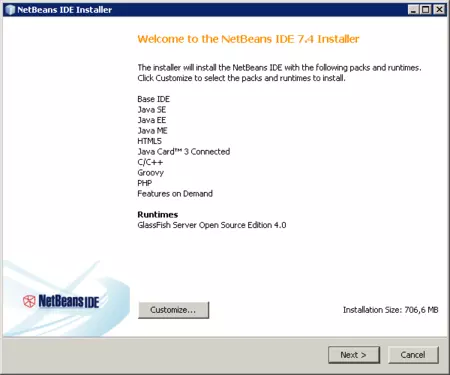Minimize the installer window
This screenshot has height=375, width=450.
tap(413, 10)
